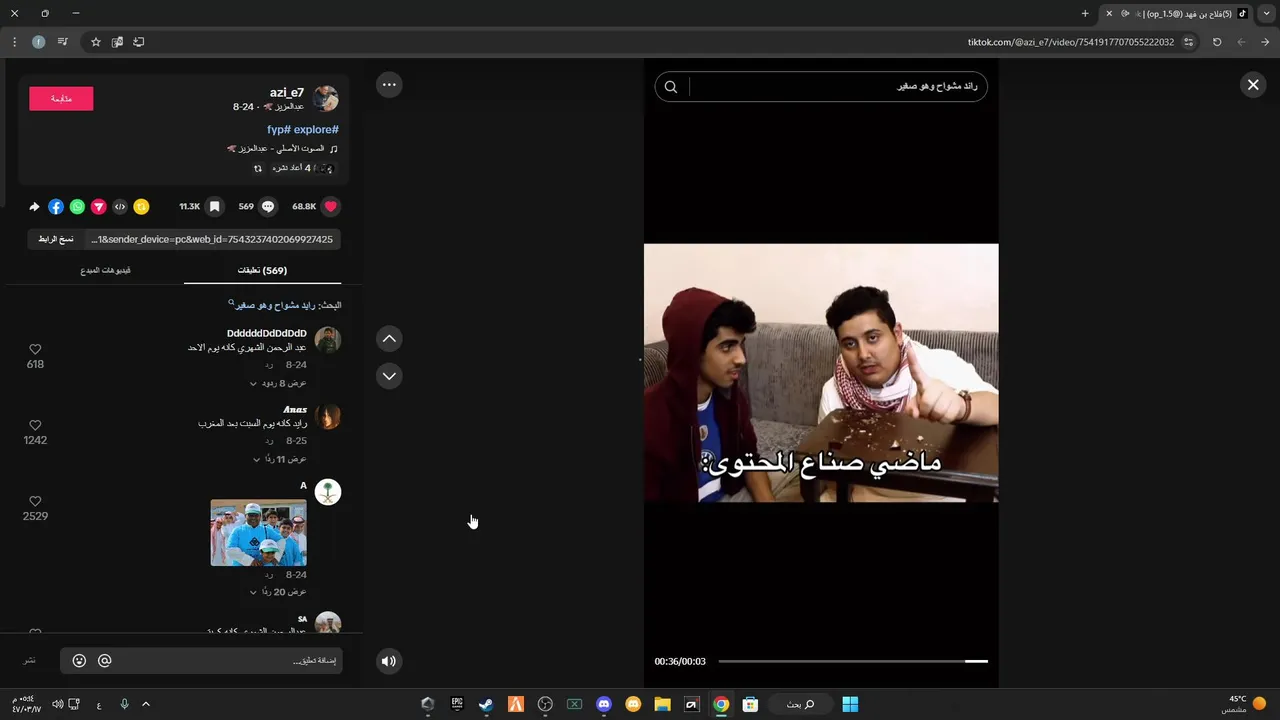Viewport: 1280px width, 720px height.
Task: Open comments via the speech bubble icon
Action: tap(268, 207)
